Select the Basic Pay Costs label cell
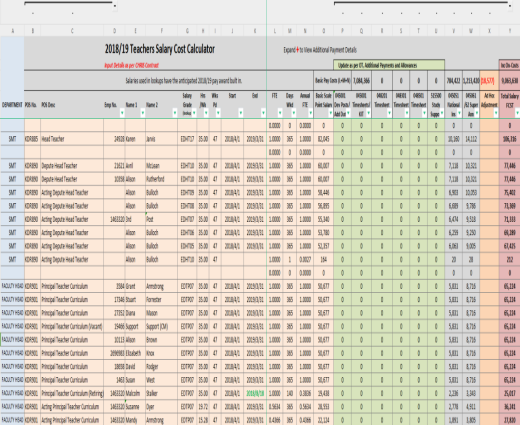Screen dimensions: 520x426 click(x=332, y=81)
